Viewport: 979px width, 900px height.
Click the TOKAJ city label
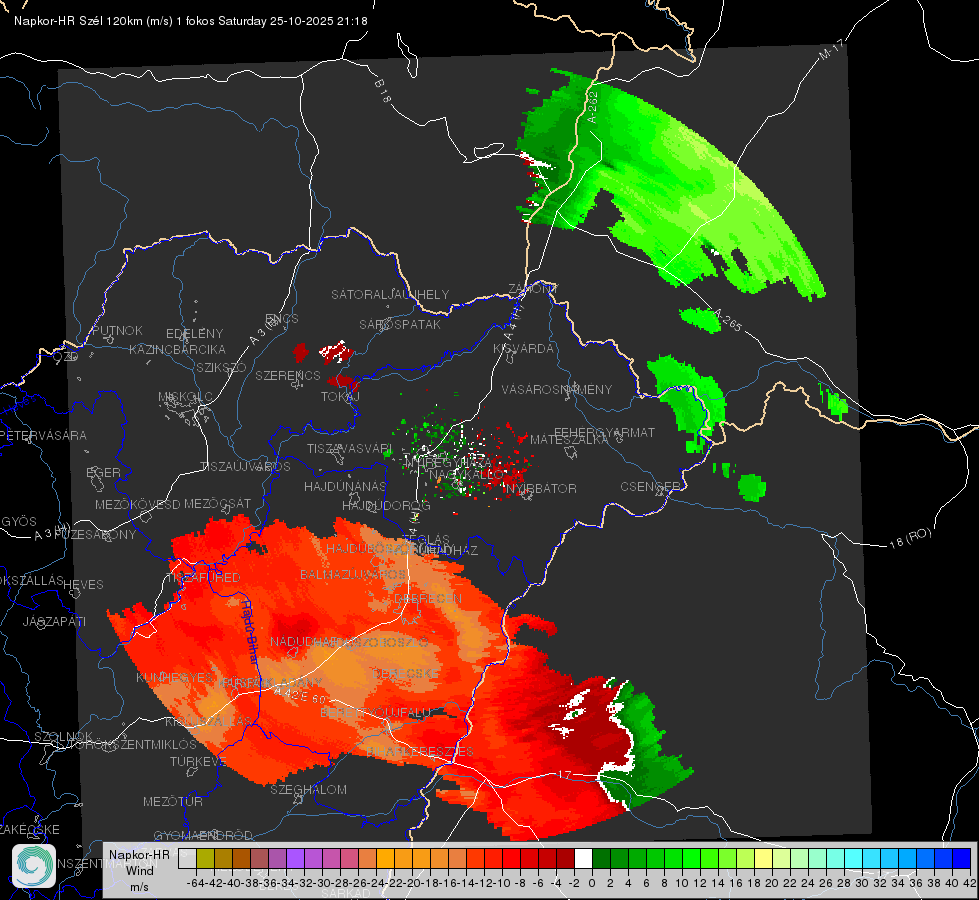(x=340, y=396)
